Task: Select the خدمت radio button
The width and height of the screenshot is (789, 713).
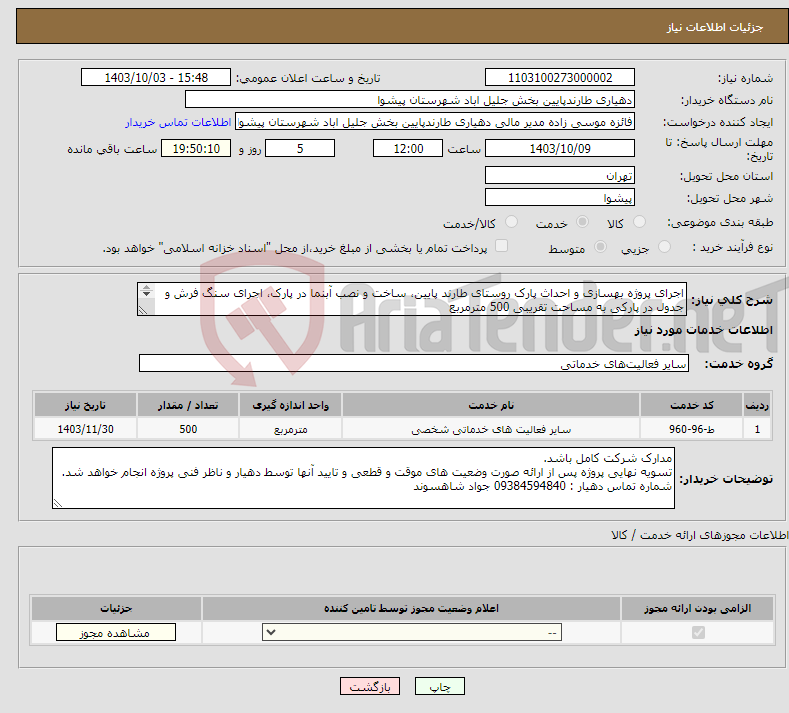Action: tap(582, 222)
